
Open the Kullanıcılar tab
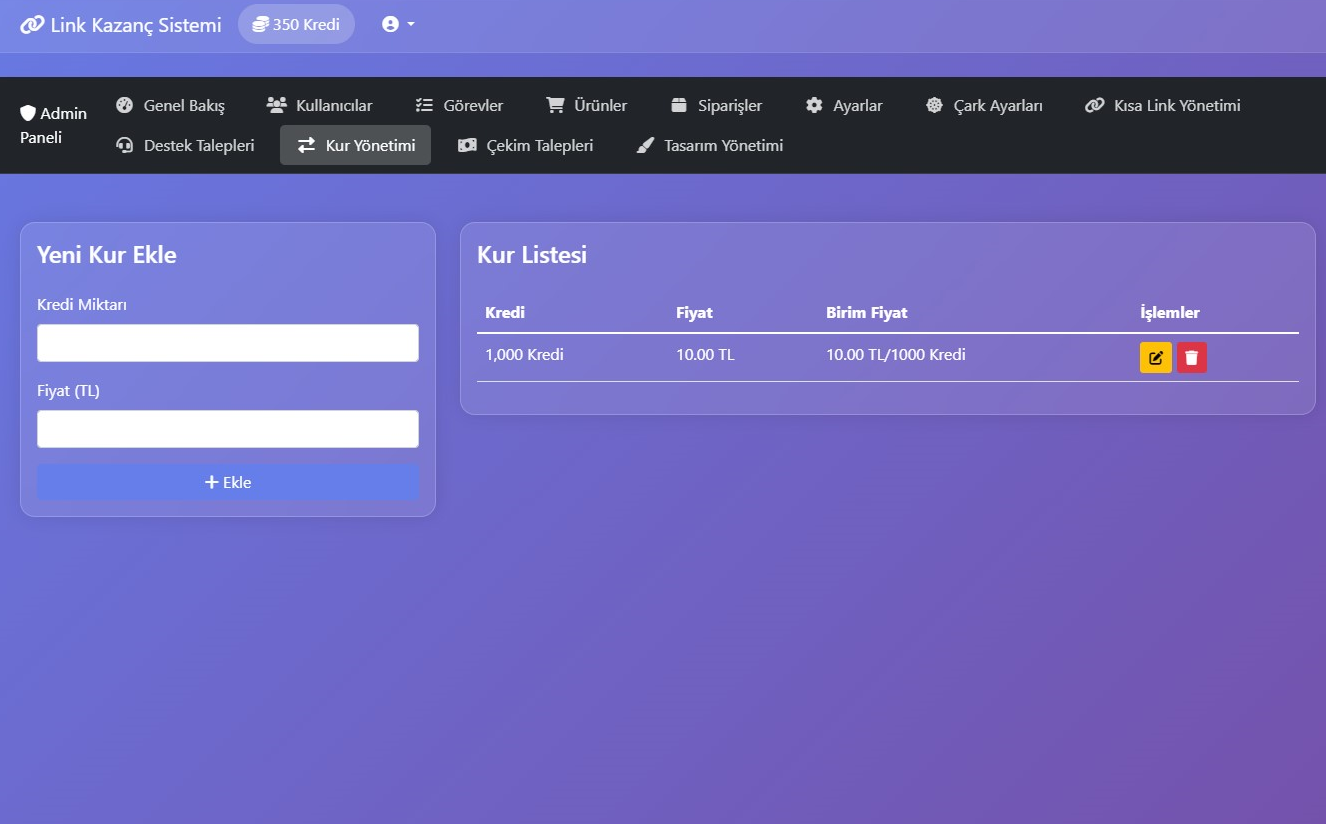[320, 105]
